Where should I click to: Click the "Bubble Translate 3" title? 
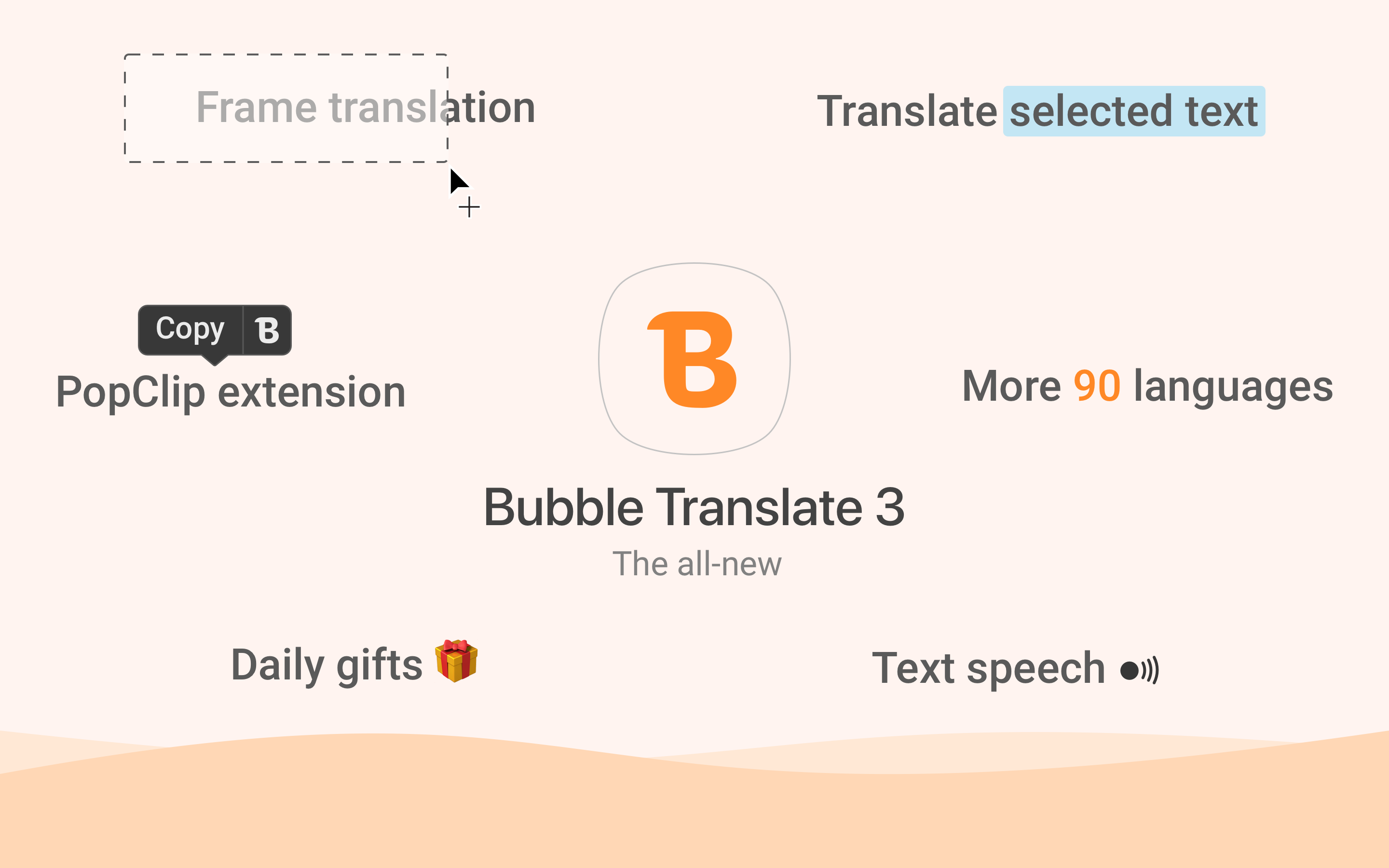pyautogui.click(x=694, y=507)
